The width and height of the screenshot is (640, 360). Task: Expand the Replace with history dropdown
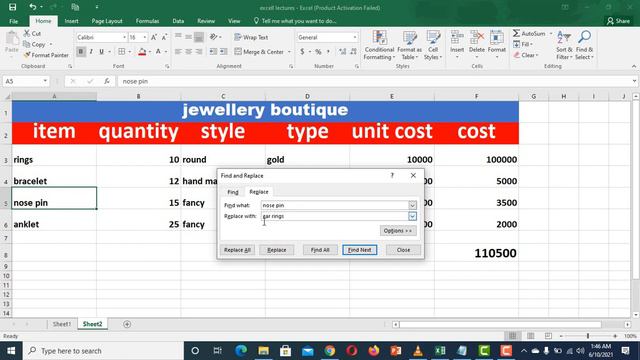pos(412,216)
